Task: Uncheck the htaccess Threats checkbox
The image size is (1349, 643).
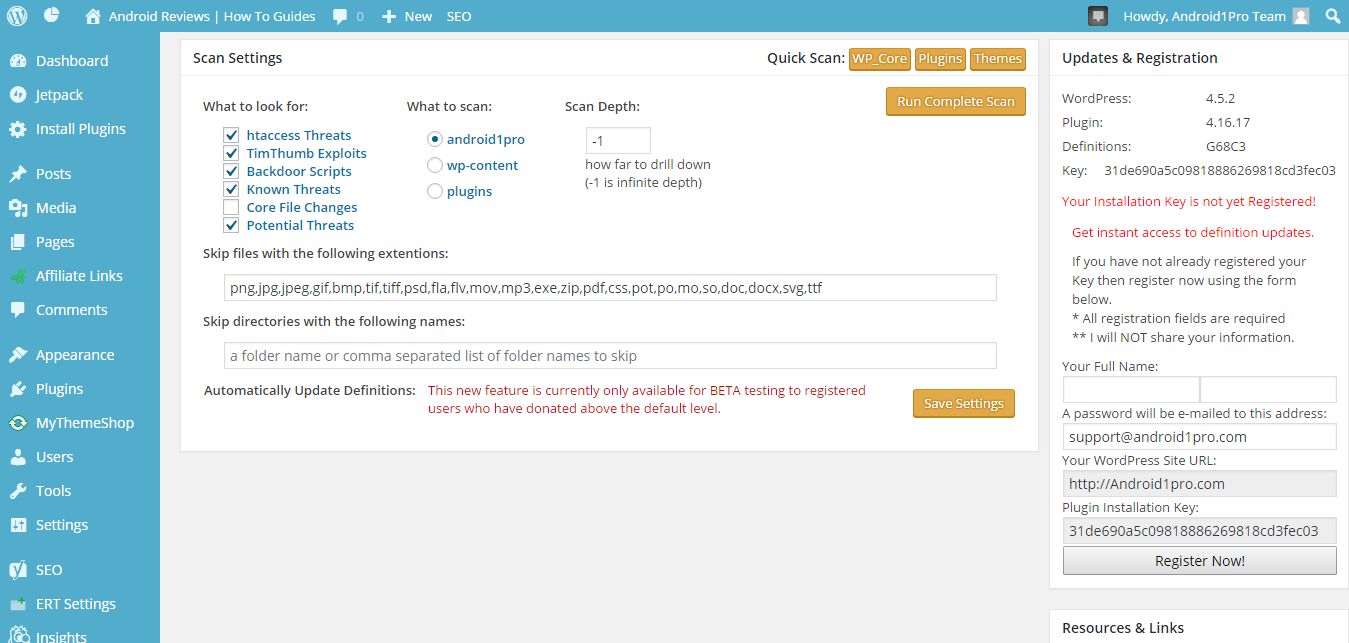Action: click(231, 135)
